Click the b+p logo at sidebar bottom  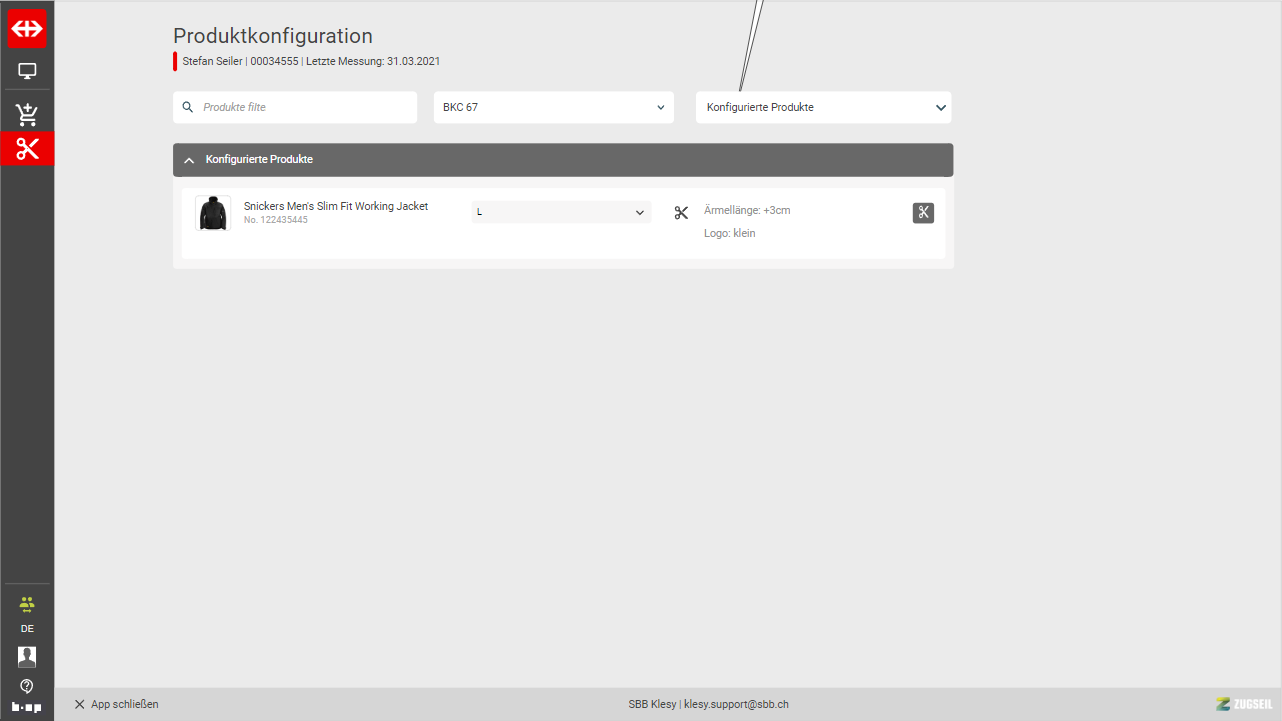tap(27, 707)
